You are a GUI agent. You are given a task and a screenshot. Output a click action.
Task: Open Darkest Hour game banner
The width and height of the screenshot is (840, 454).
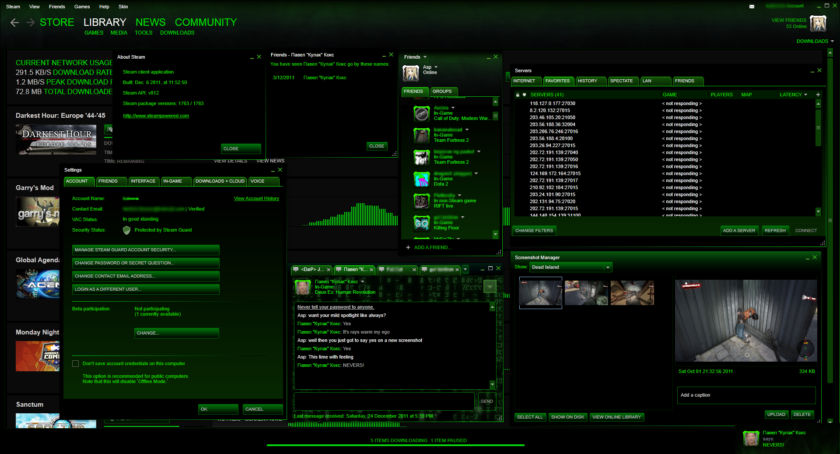(x=56, y=139)
